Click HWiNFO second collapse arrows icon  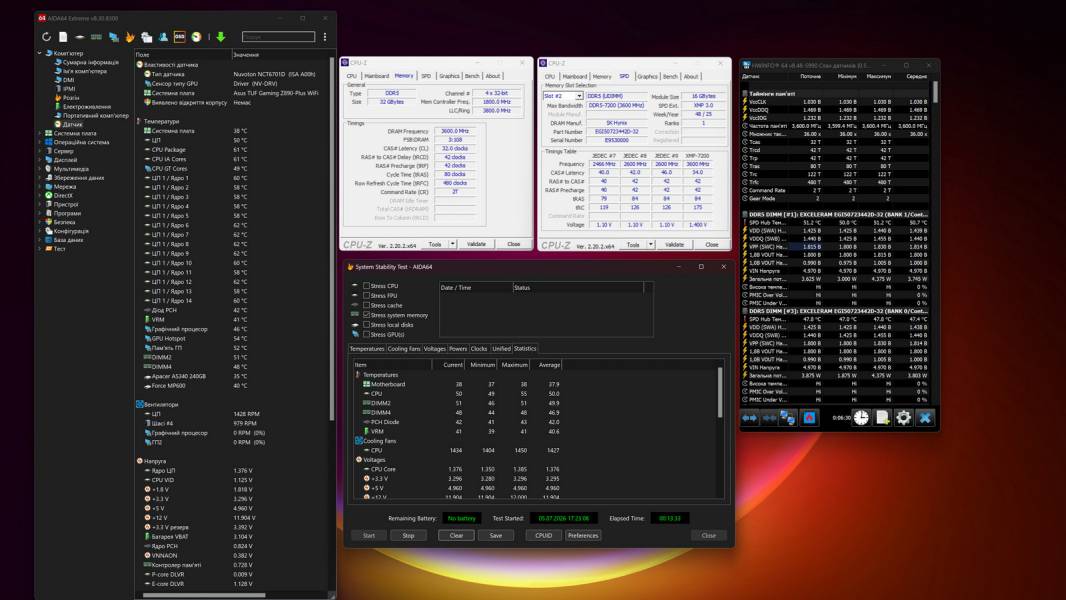pyautogui.click(x=769, y=418)
